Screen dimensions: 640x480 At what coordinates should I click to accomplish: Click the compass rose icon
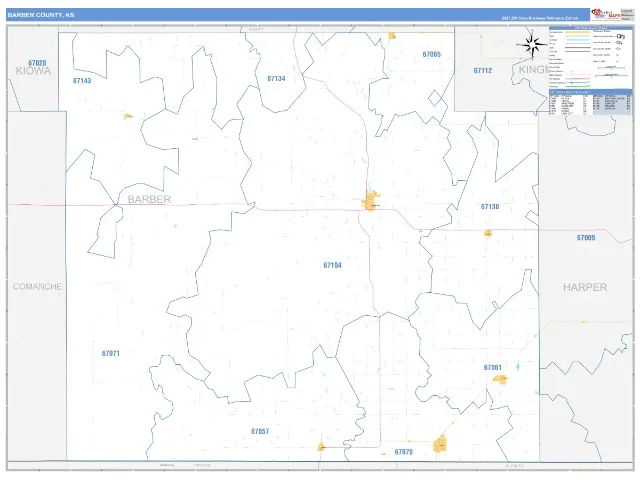532,44
